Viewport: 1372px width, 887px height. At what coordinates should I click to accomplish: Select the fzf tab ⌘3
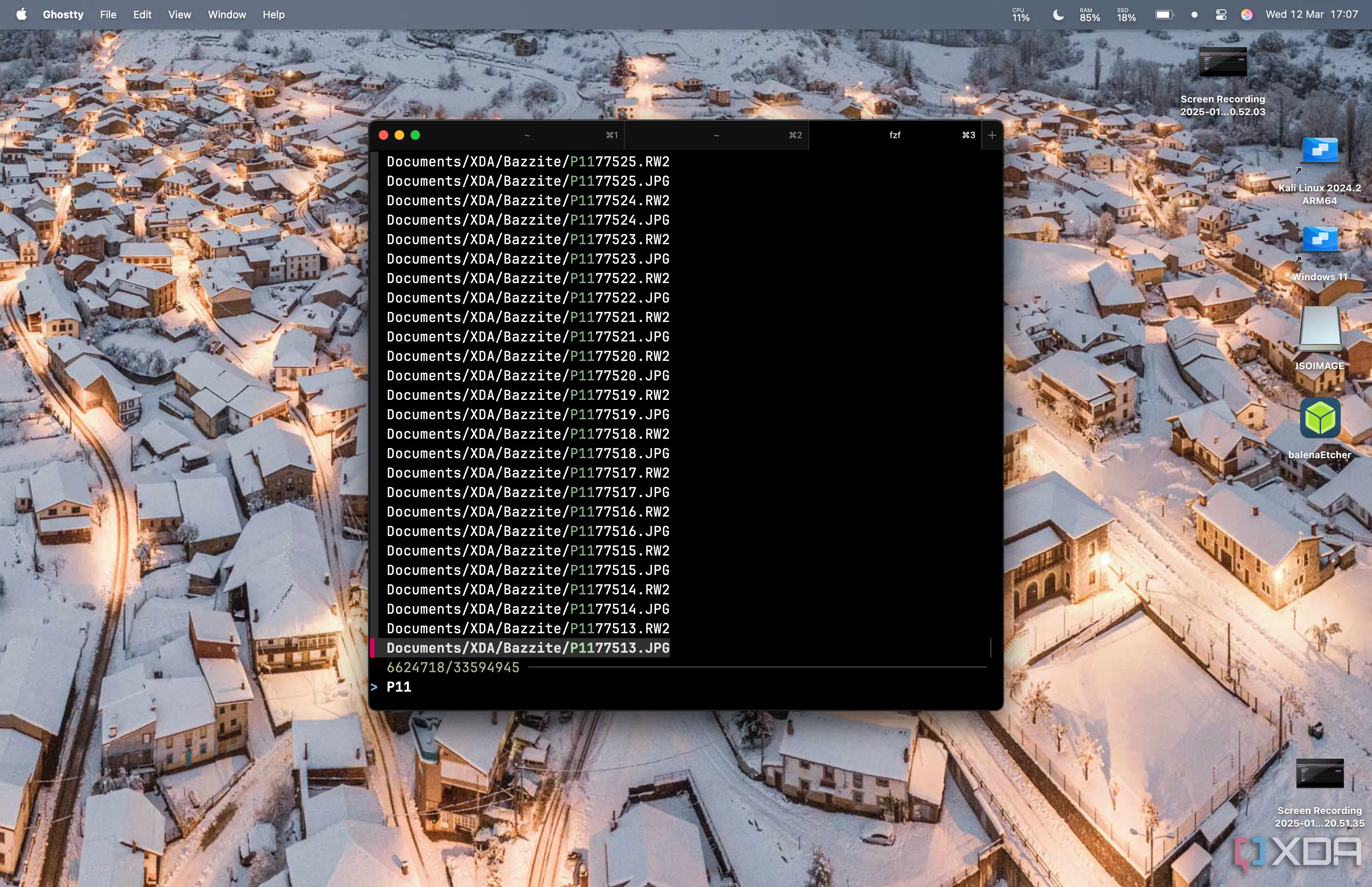pos(895,135)
